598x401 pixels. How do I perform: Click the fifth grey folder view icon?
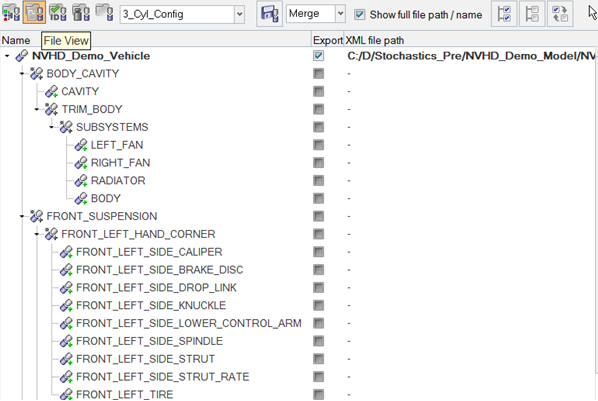[x=104, y=13]
